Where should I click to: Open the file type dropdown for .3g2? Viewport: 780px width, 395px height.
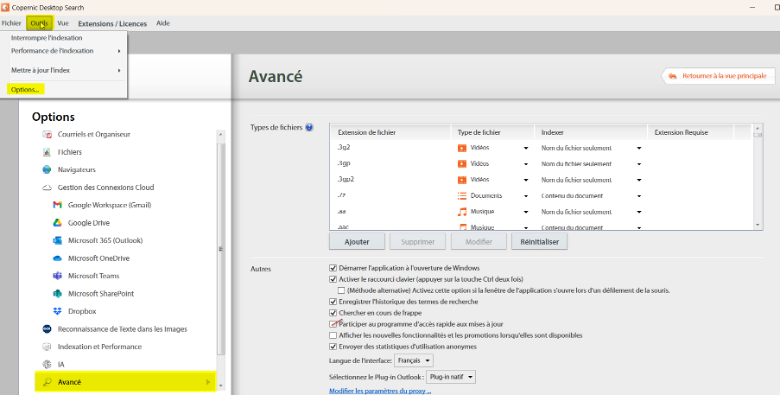pos(526,148)
